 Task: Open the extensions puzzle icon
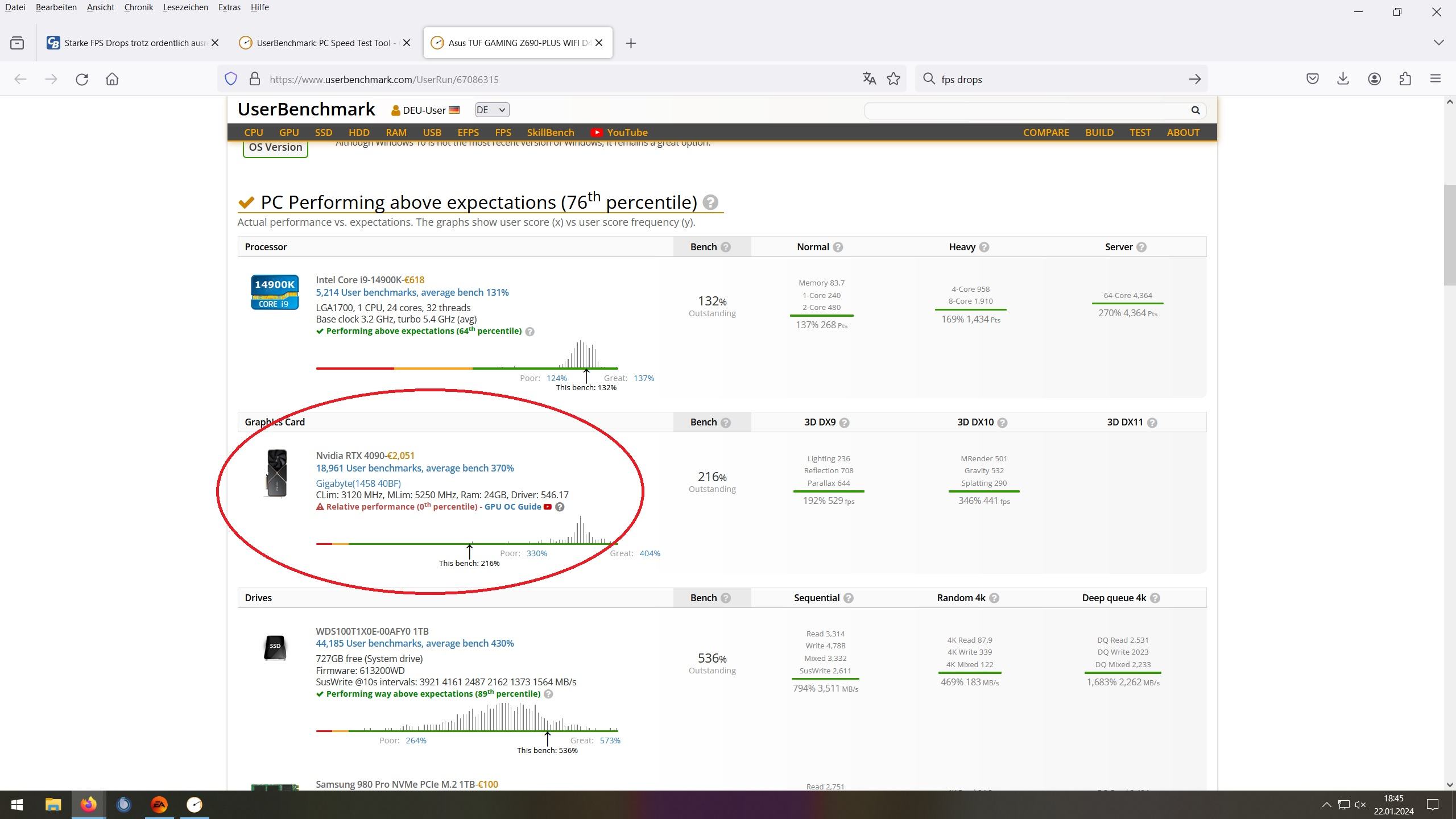(1405, 79)
